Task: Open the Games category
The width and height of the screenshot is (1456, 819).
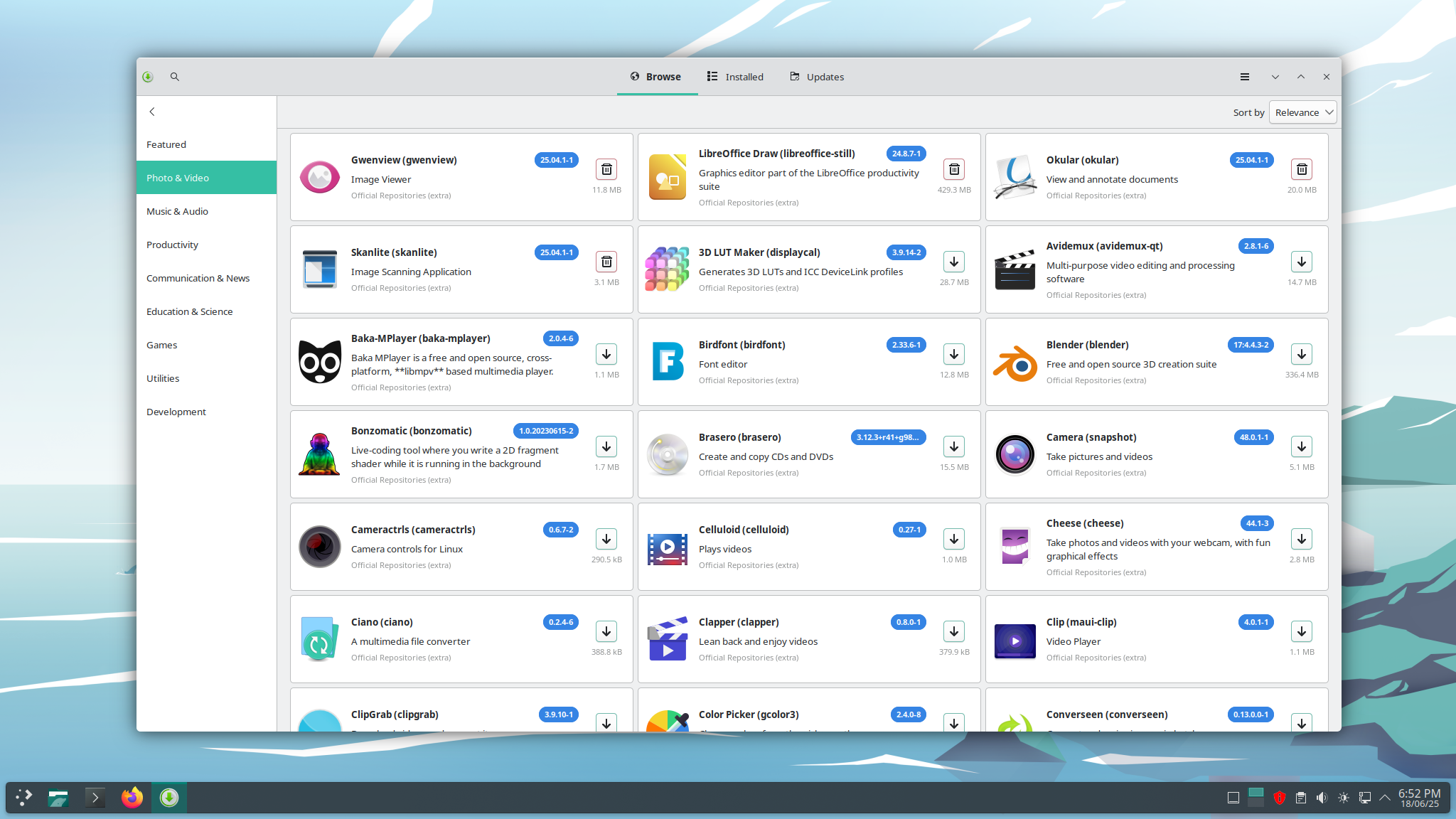Action: [x=206, y=345]
